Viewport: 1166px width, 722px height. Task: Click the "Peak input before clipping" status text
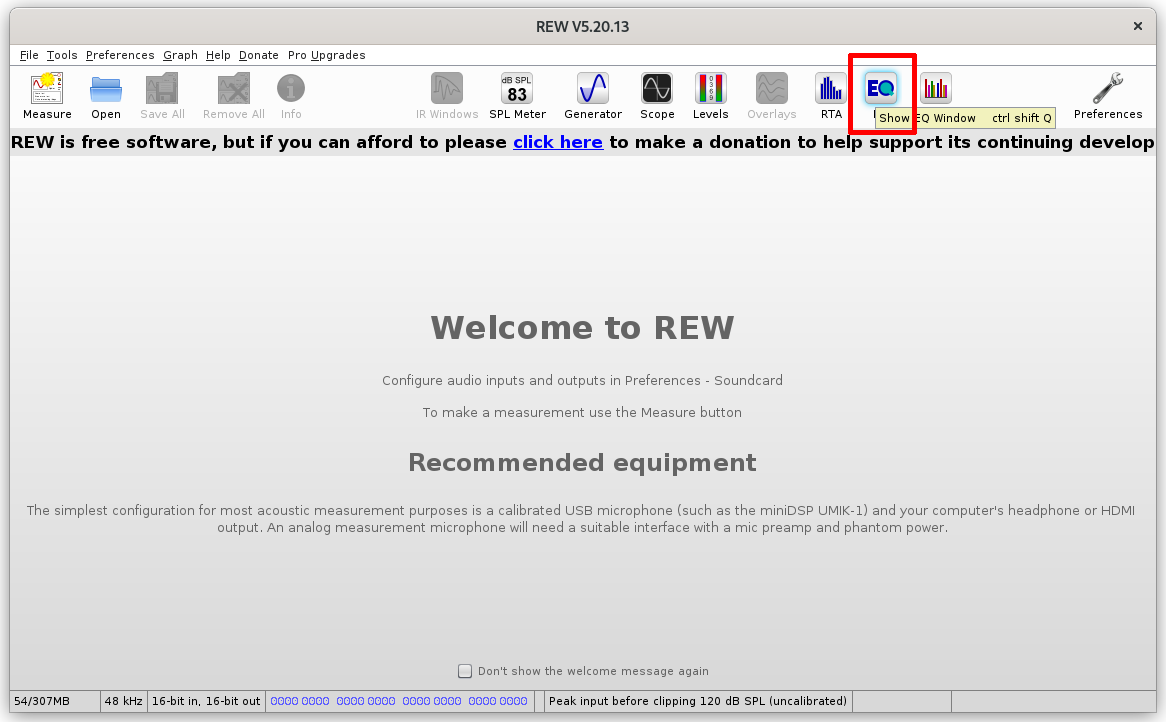698,701
